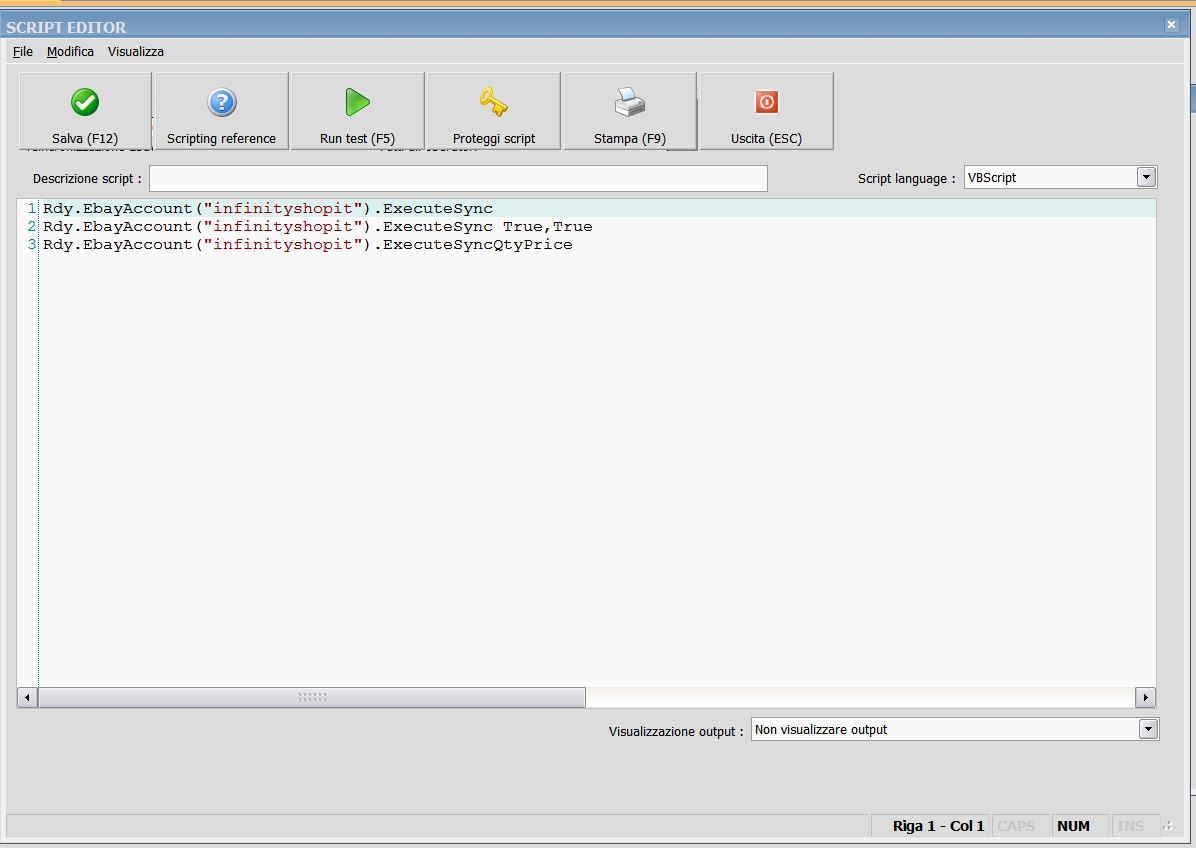Image resolution: width=1196 pixels, height=848 pixels.
Task: Close the Script Editor window
Action: [1171, 25]
